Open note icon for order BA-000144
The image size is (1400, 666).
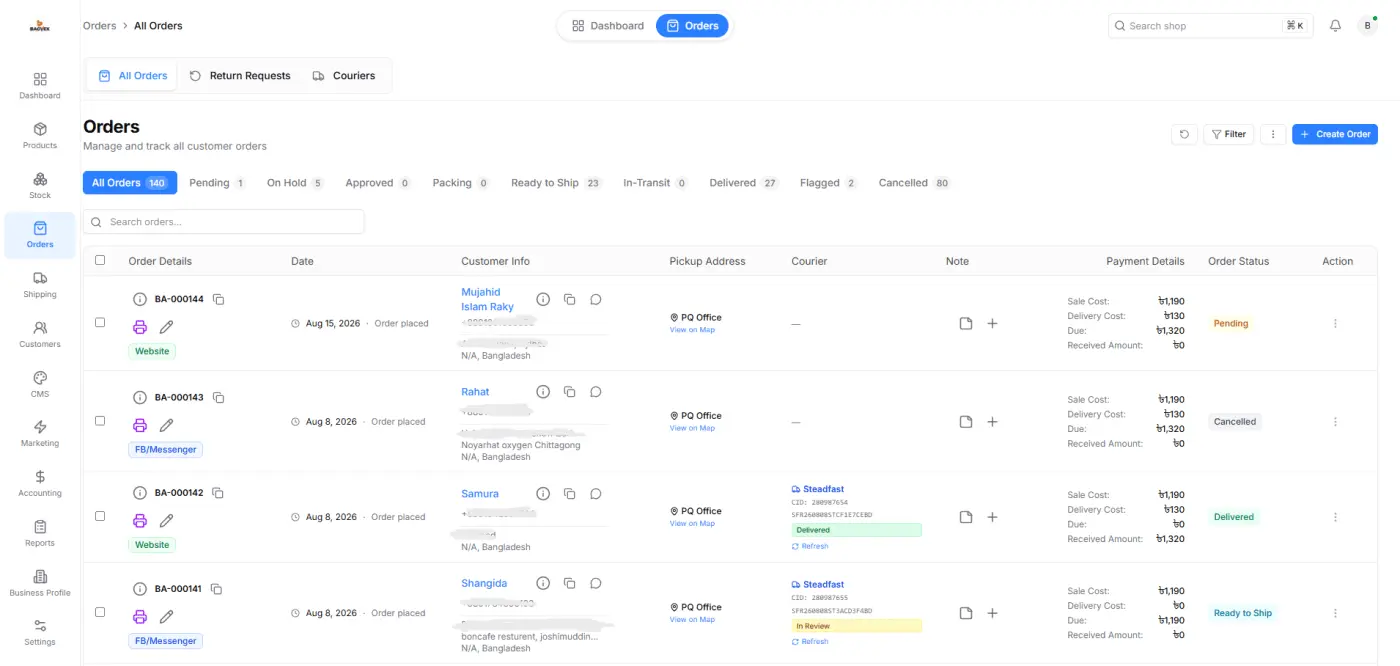pyautogui.click(x=966, y=324)
